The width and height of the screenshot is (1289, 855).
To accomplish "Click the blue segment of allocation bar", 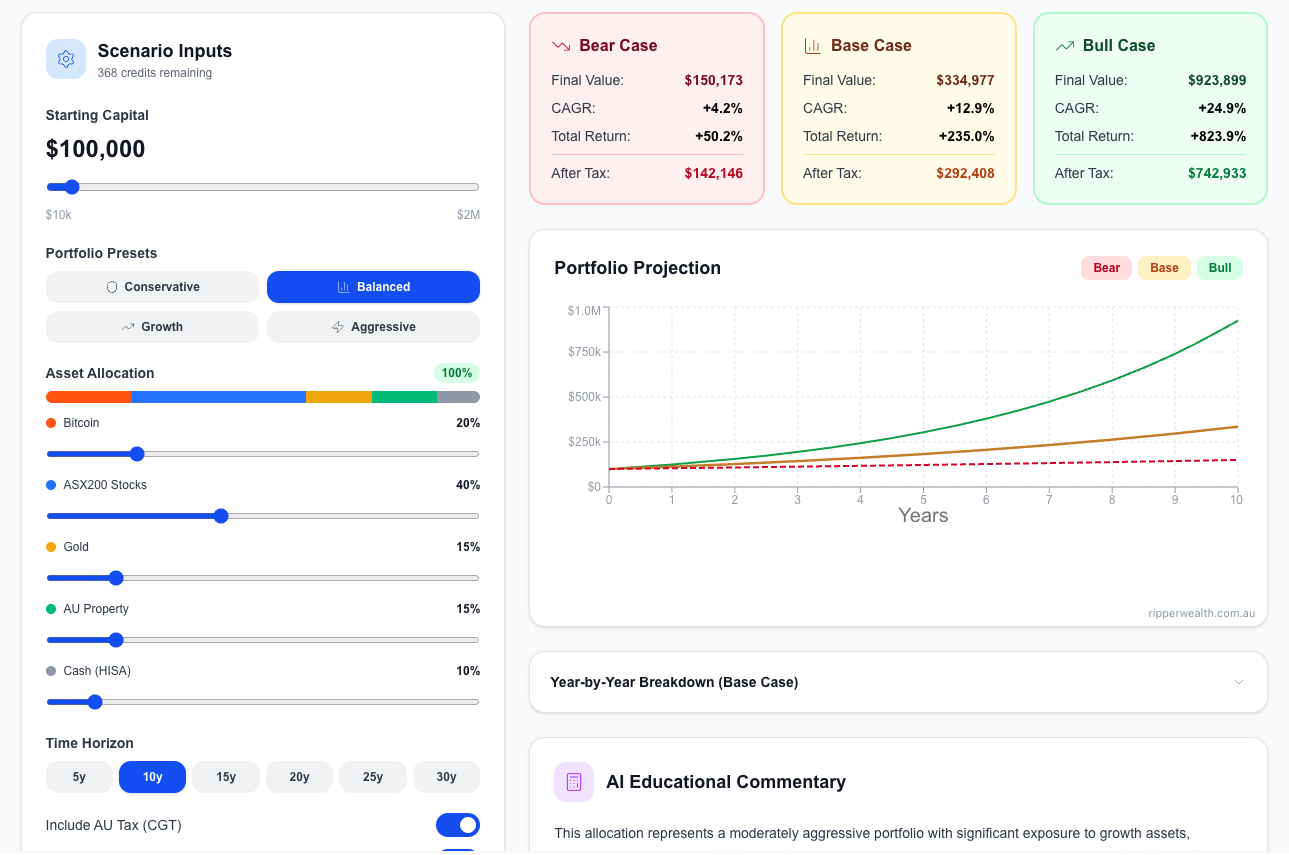I will (x=219, y=397).
